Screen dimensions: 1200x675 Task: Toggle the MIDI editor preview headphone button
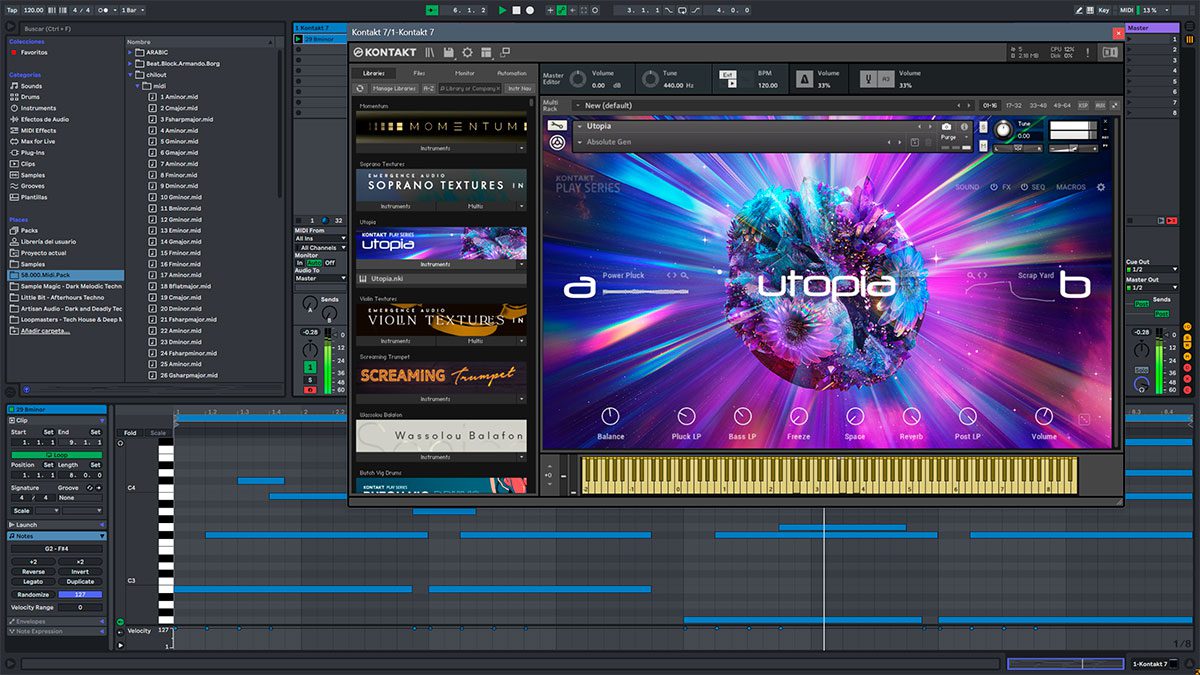click(x=119, y=442)
